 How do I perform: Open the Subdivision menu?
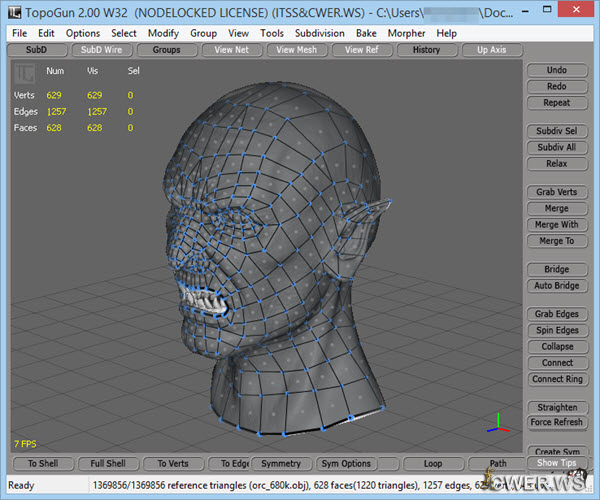(x=320, y=33)
